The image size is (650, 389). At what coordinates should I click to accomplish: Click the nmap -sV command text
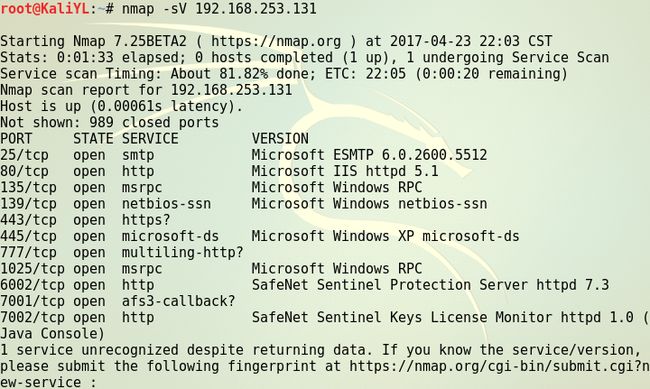[x=219, y=9]
